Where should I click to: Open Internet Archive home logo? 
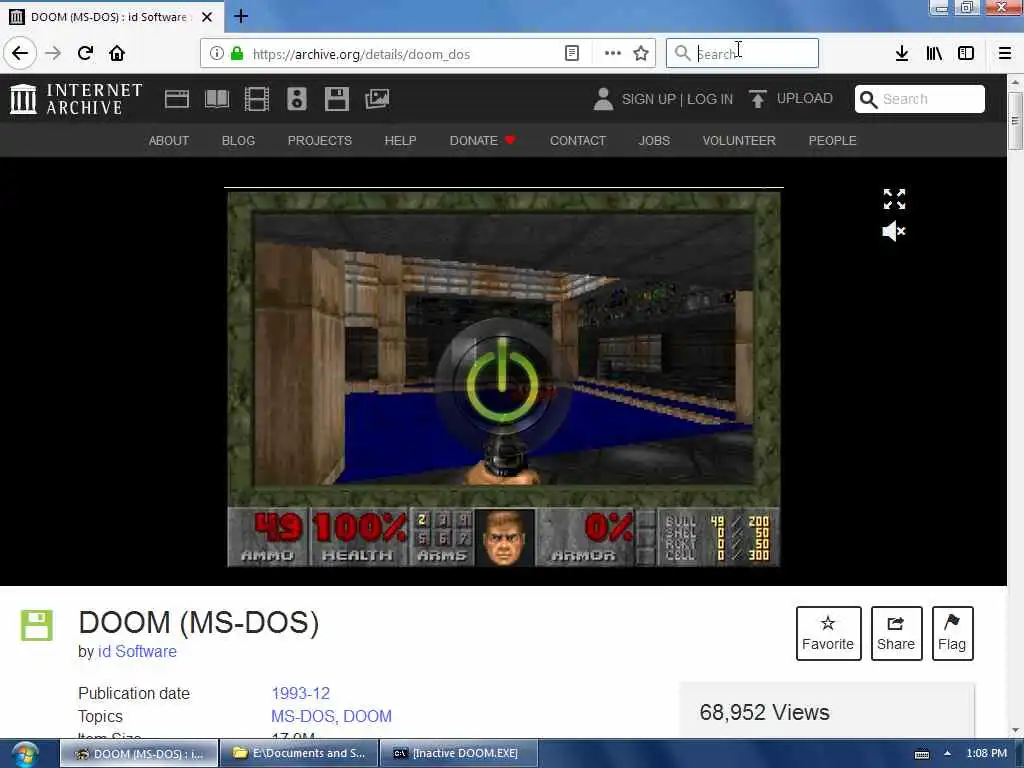pos(76,99)
